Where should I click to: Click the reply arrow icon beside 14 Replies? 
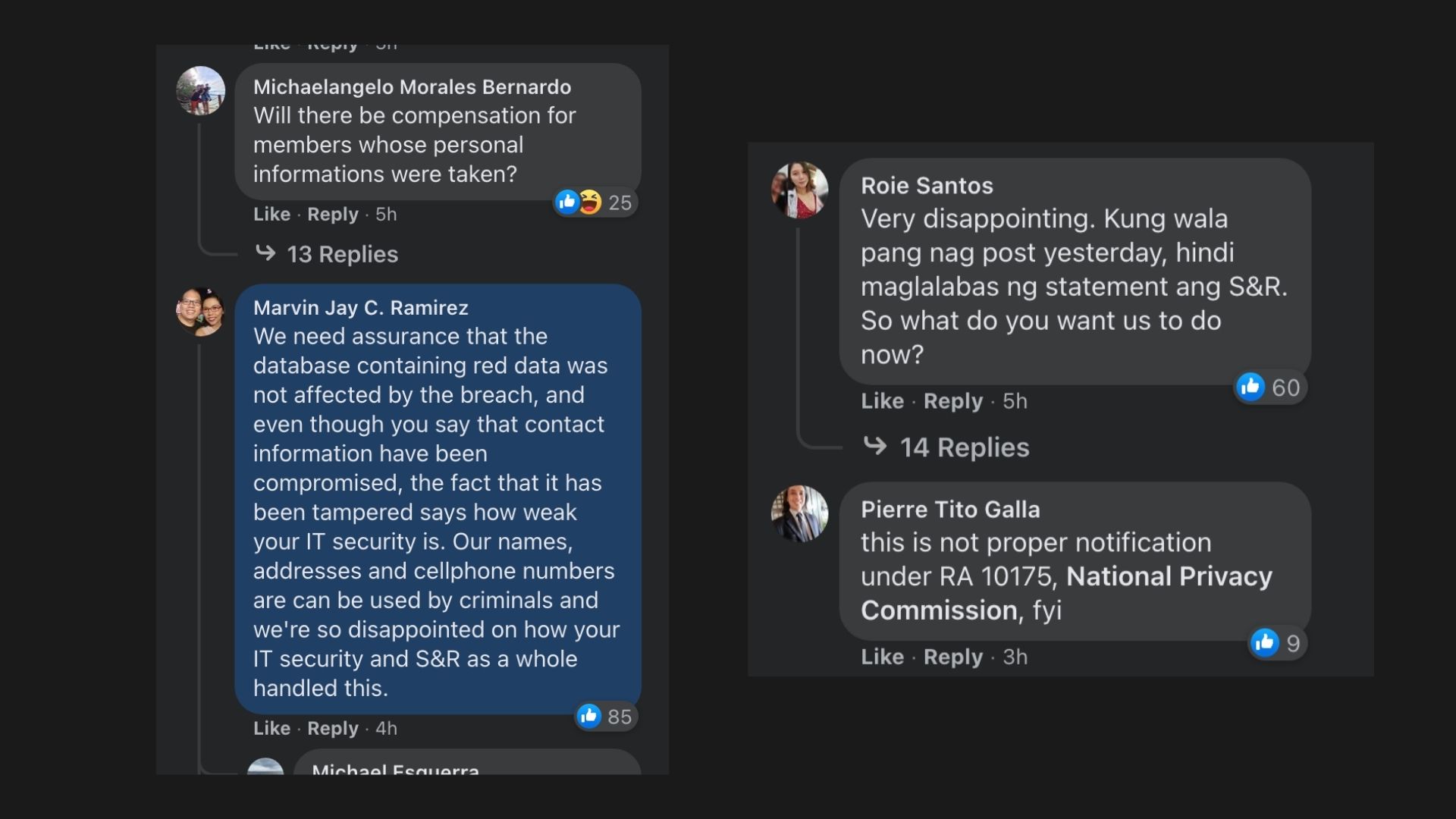click(875, 446)
